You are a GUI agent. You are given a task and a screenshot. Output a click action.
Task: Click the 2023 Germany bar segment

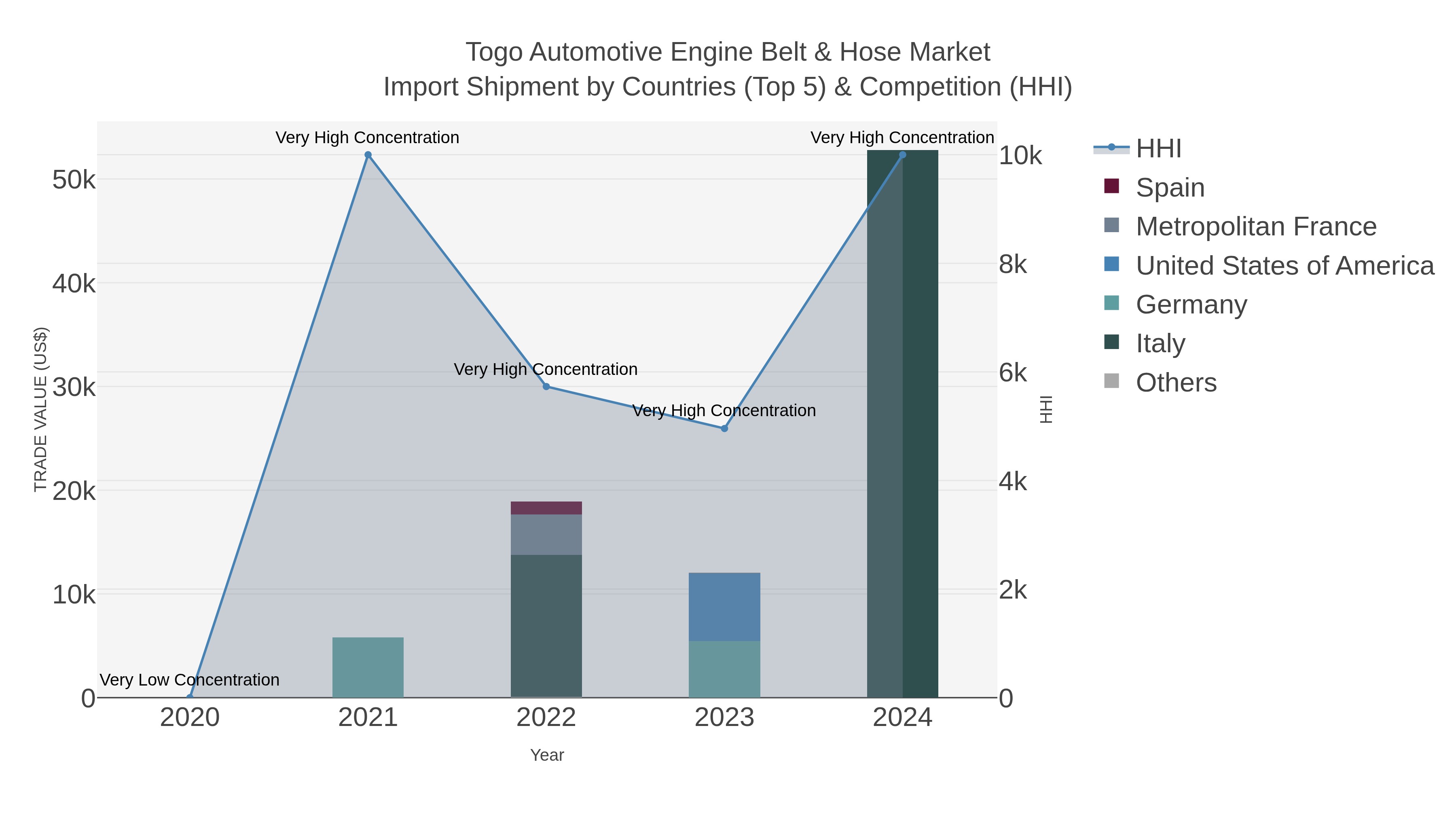point(725,669)
